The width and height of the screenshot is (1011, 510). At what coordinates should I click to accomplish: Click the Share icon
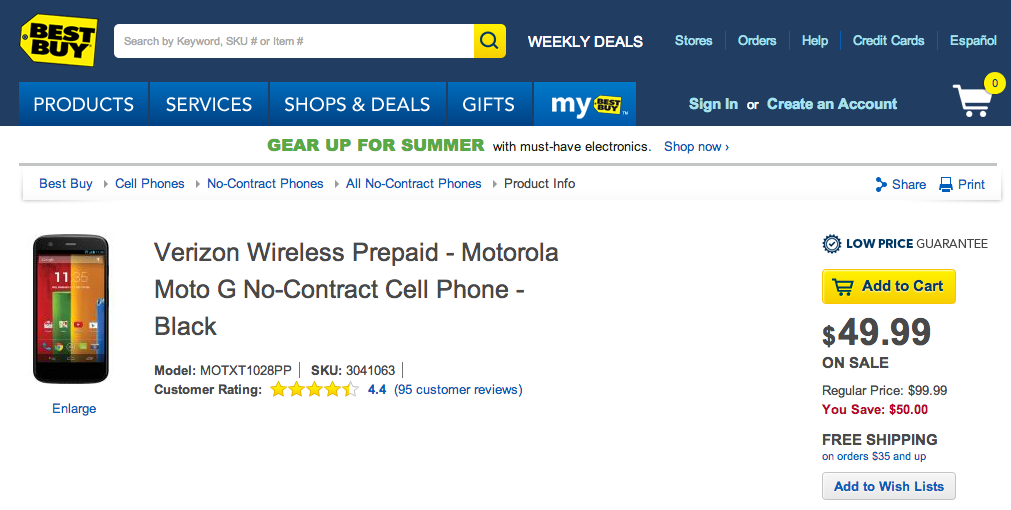tap(881, 184)
